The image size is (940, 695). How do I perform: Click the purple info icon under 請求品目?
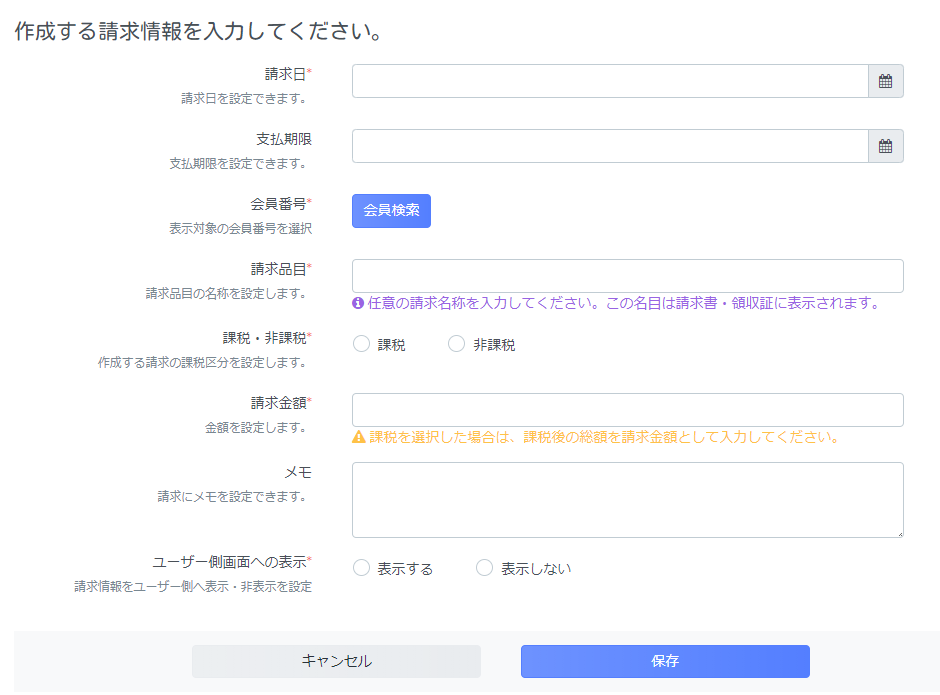point(358,303)
